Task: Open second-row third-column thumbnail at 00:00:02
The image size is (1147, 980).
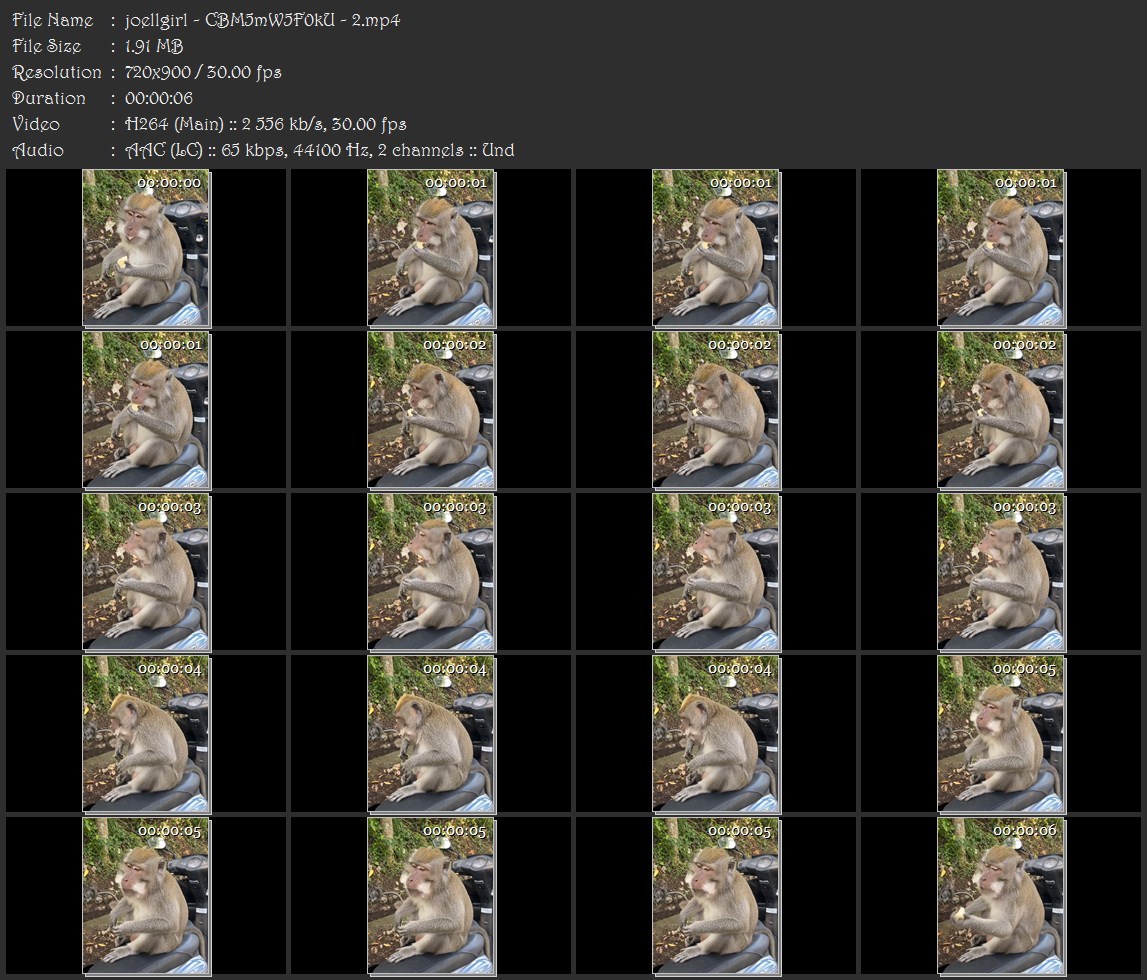Action: pyautogui.click(x=716, y=410)
